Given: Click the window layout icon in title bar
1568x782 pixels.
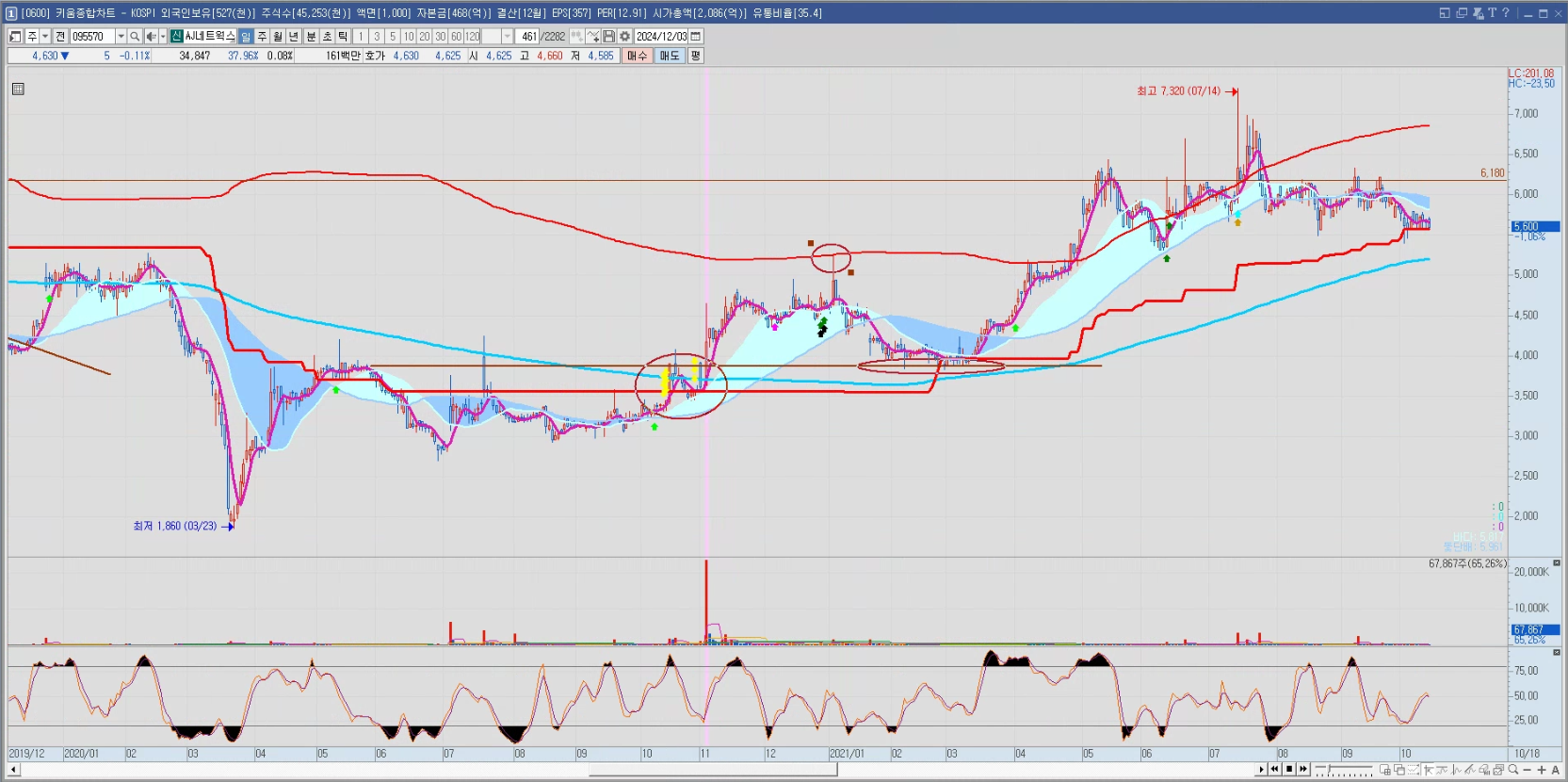Looking at the screenshot, I should [x=1445, y=13].
